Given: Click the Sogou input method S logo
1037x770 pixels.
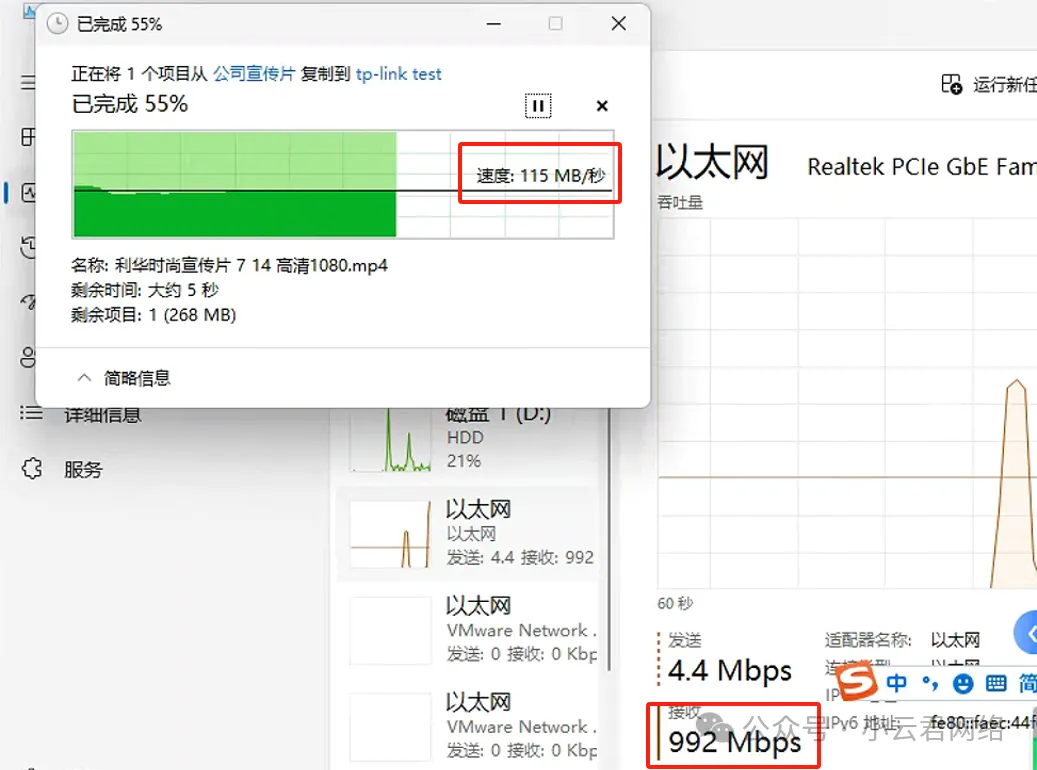Looking at the screenshot, I should click(x=856, y=683).
